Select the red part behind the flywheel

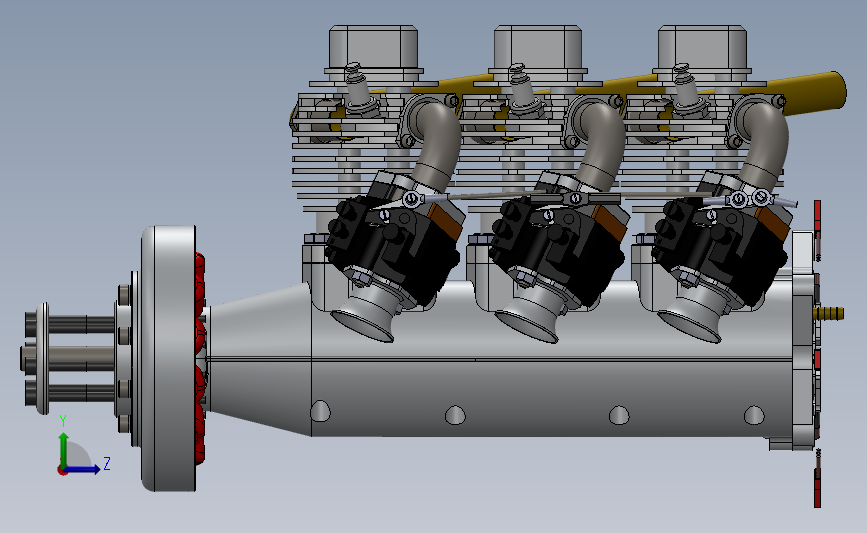click(x=200, y=358)
